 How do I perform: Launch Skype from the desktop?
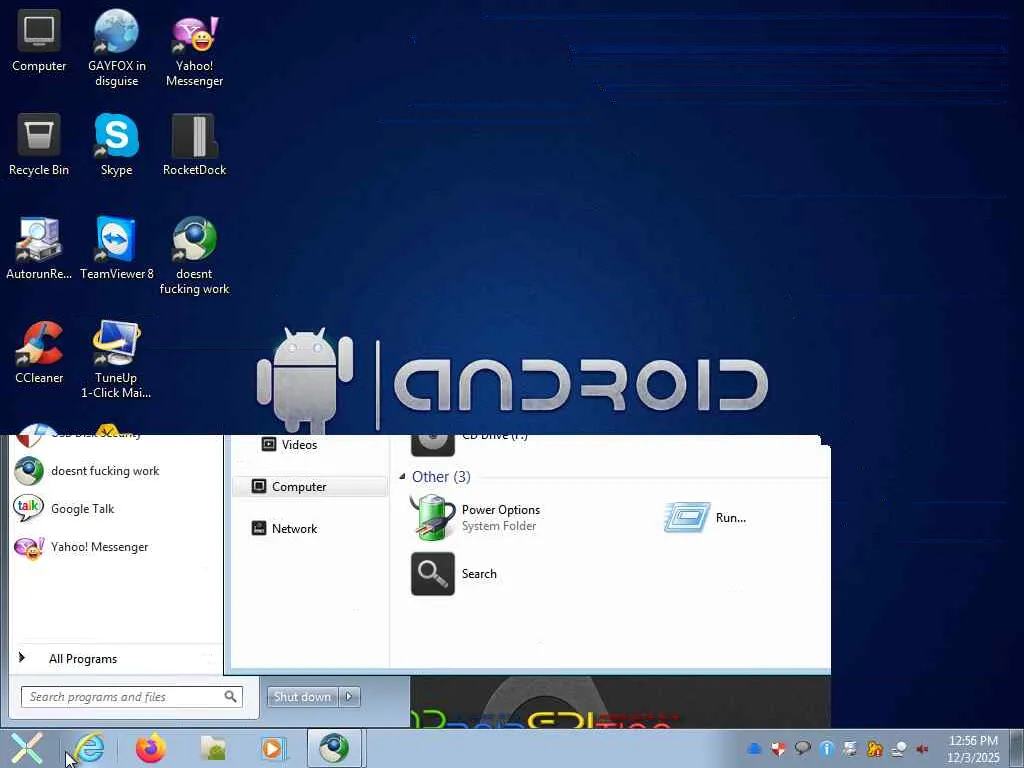(116, 145)
